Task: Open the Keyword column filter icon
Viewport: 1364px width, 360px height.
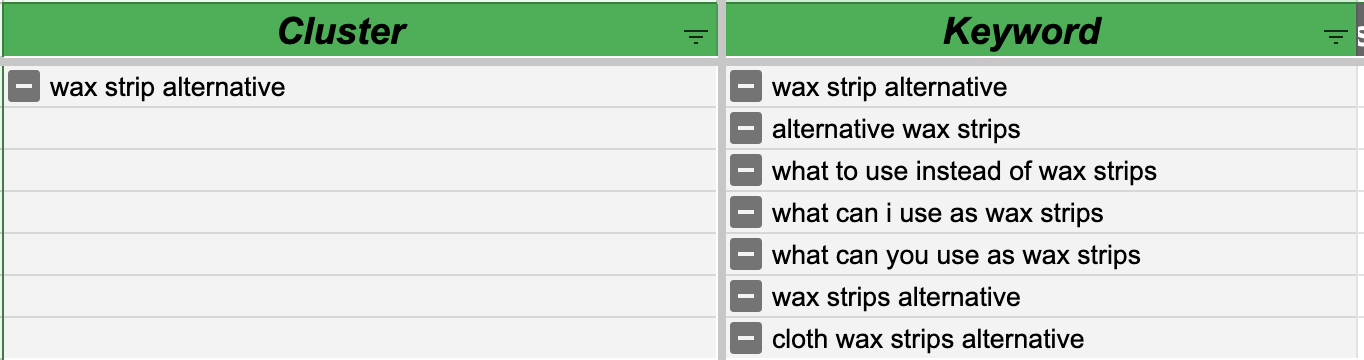Action: point(1335,37)
